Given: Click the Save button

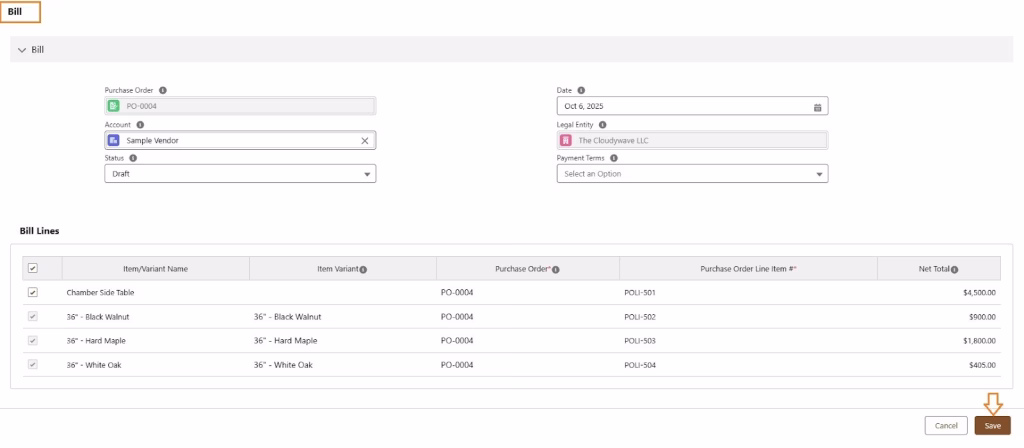Looking at the screenshot, I should tap(992, 425).
